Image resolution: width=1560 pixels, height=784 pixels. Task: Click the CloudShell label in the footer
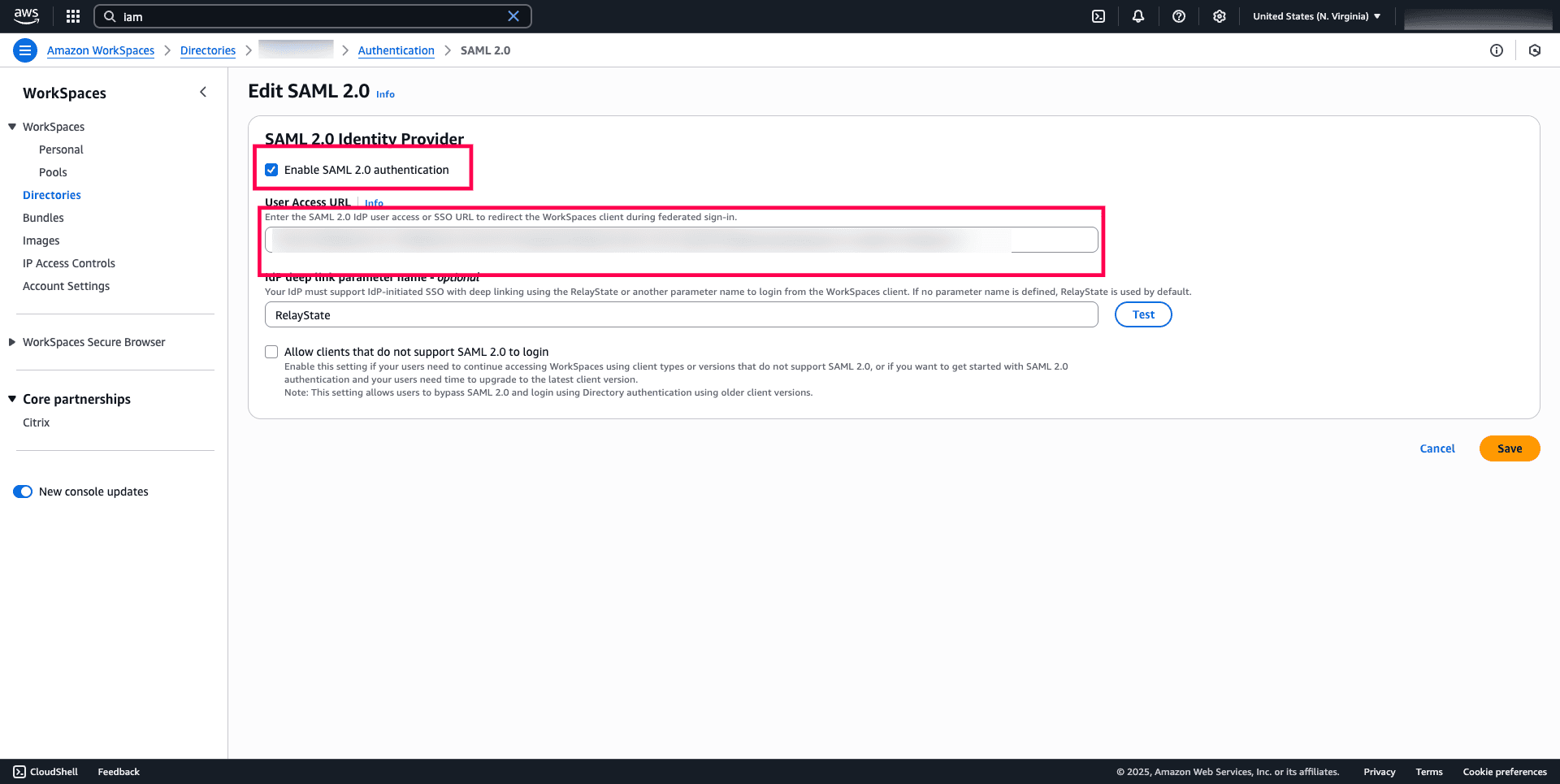coord(54,772)
